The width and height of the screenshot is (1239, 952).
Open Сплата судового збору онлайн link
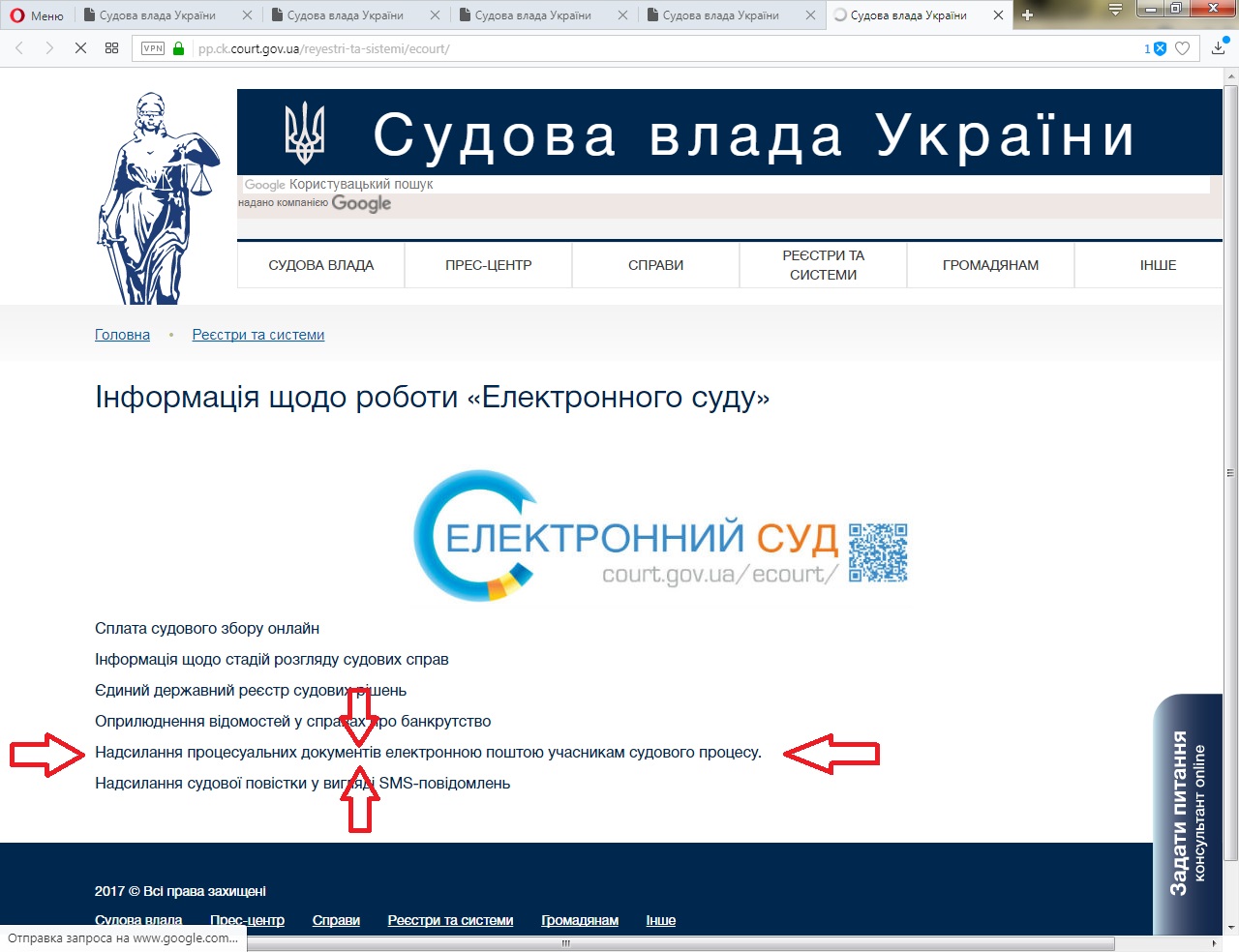click(207, 629)
